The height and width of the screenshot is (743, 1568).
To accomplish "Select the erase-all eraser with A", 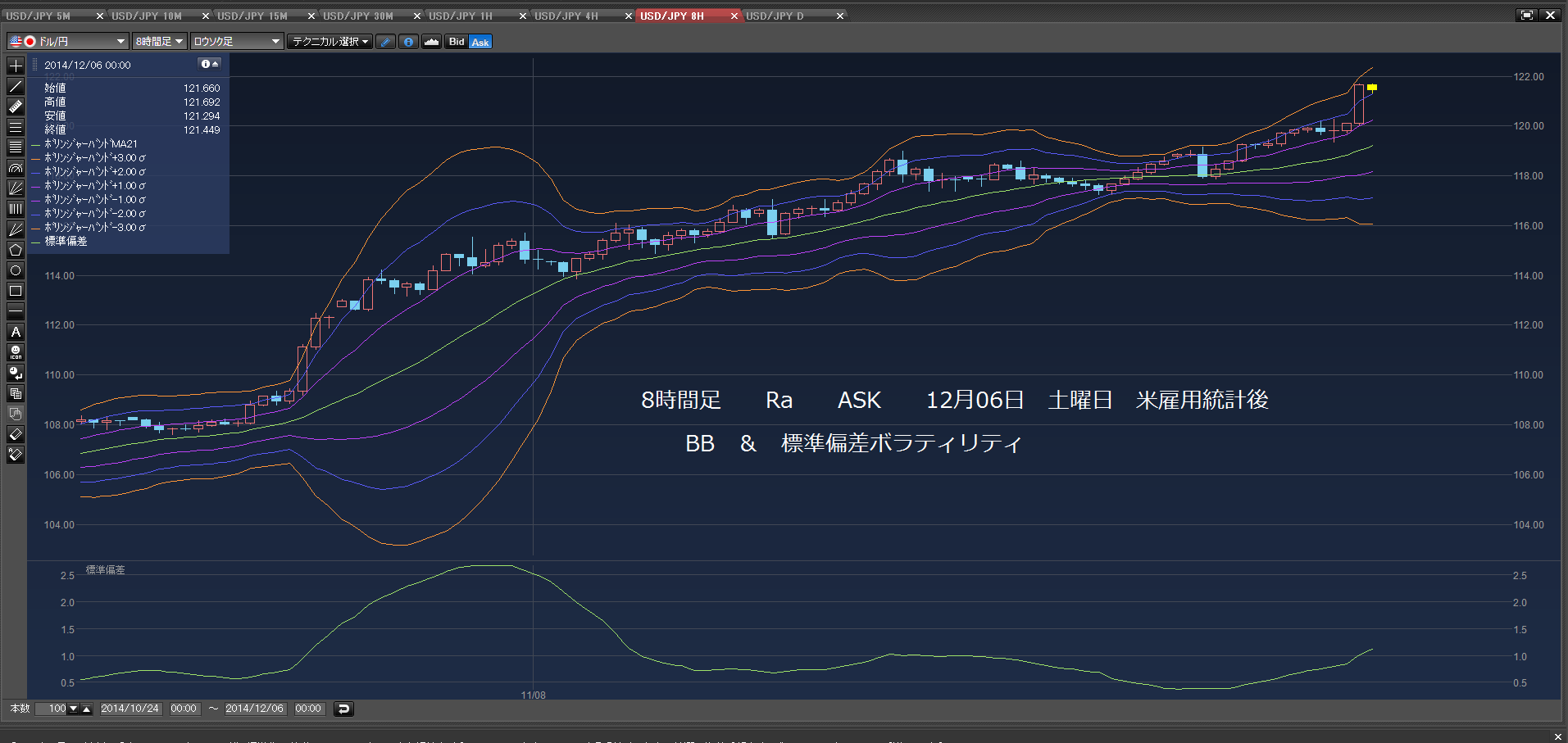I will click(x=16, y=455).
